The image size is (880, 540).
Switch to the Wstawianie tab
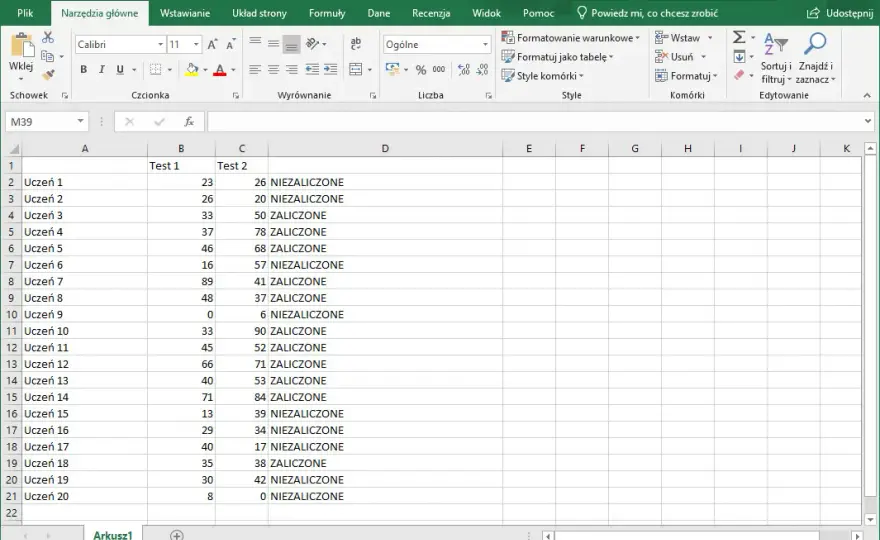tap(185, 13)
